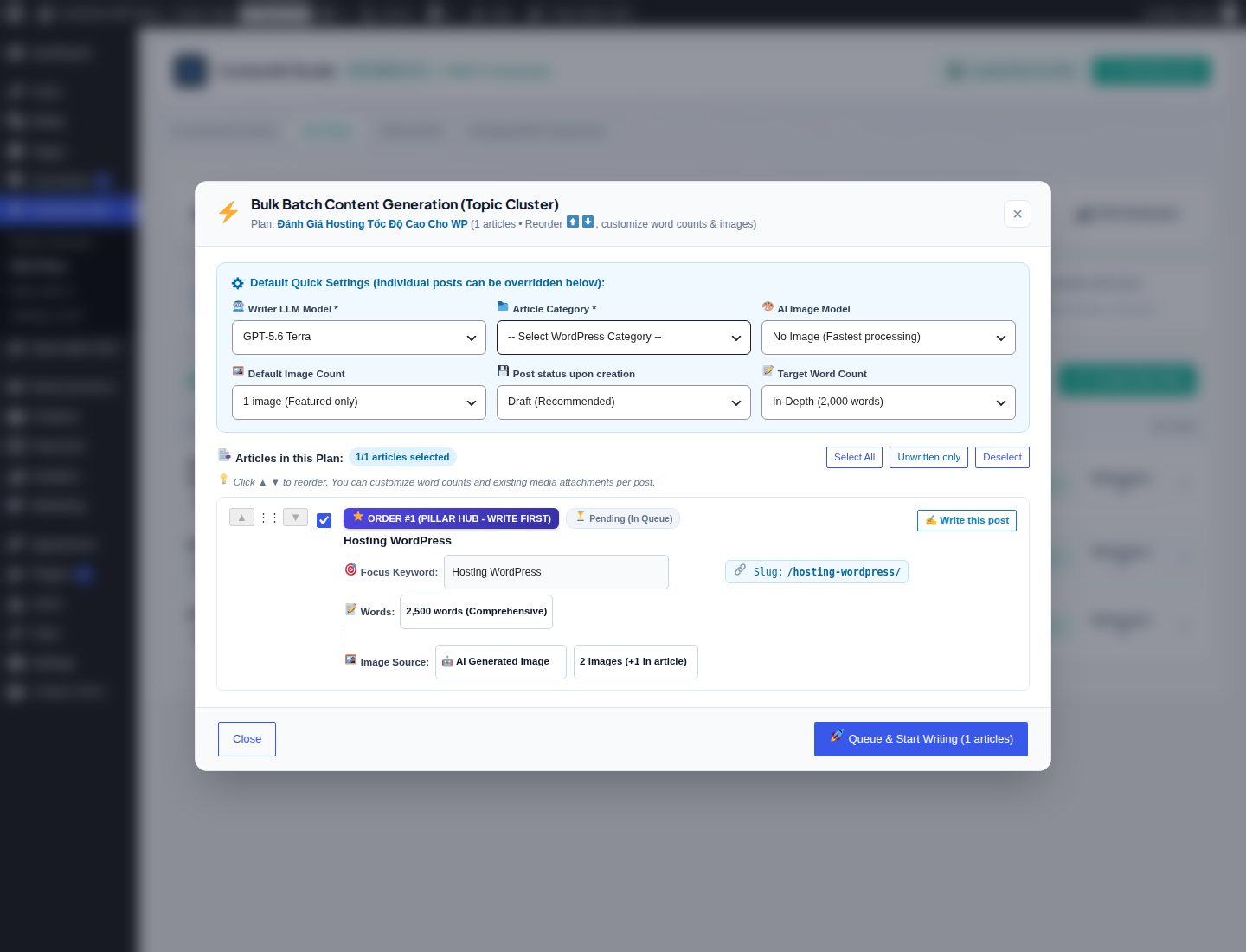Screen dimensions: 1246x952
Task: Open the Default Image Count dropdown
Action: pos(359,402)
